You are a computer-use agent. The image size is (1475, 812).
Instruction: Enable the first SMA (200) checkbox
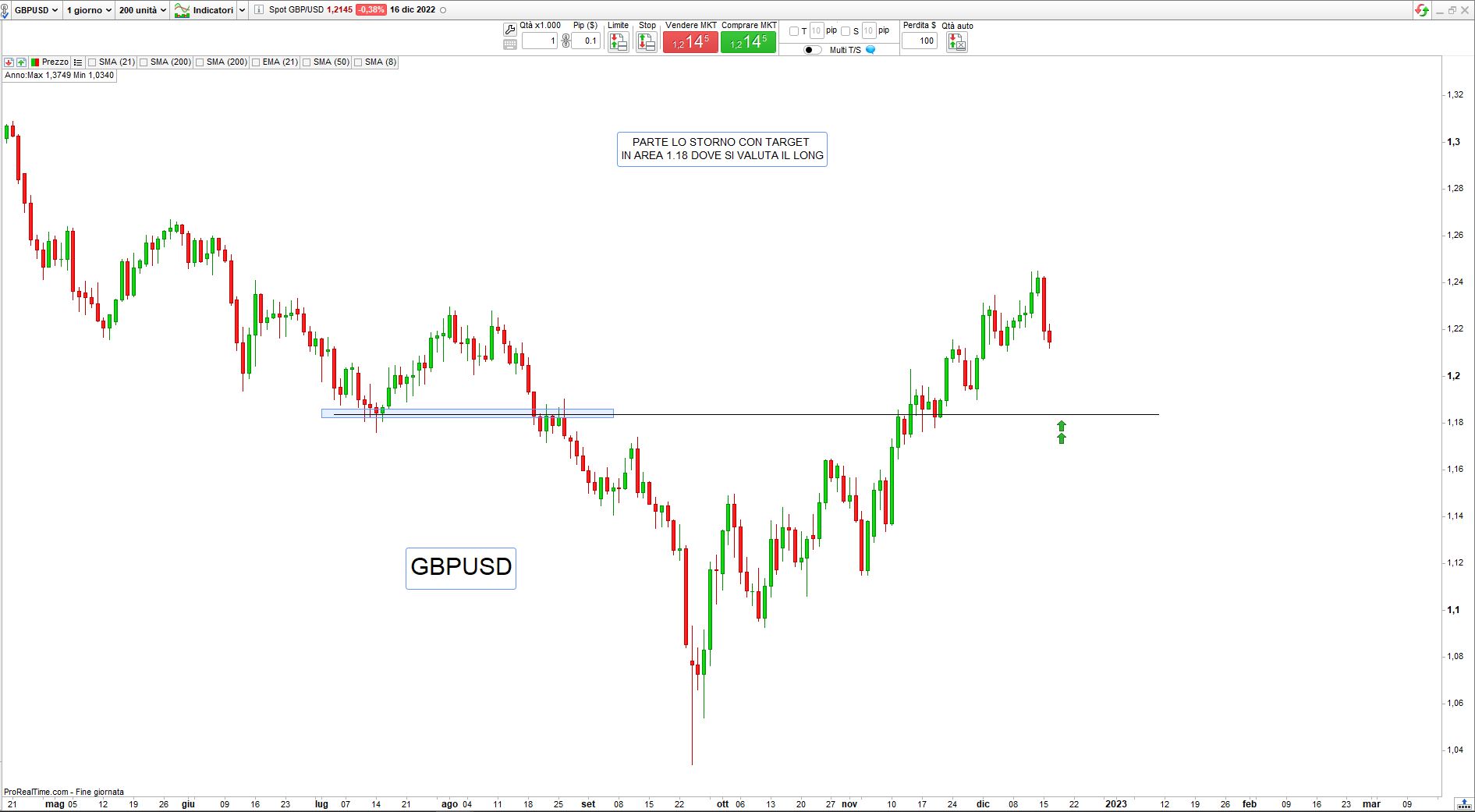point(144,62)
